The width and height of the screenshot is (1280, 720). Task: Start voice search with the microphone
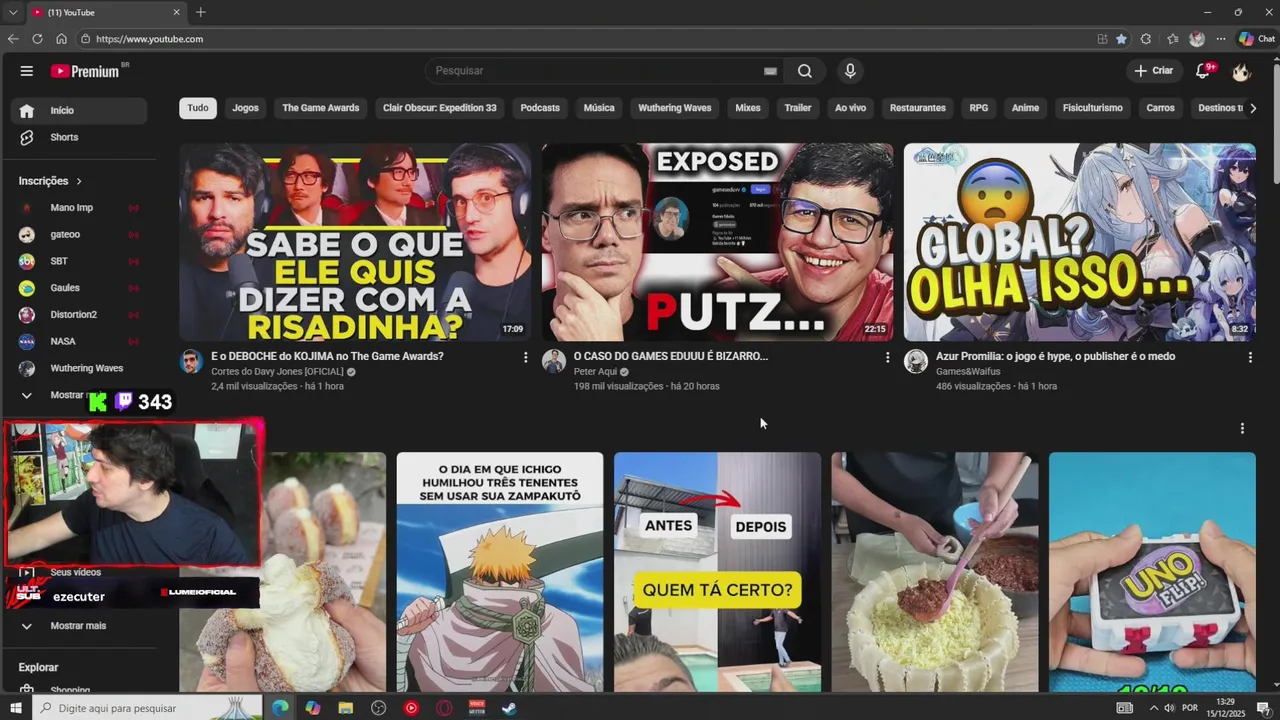coord(850,71)
